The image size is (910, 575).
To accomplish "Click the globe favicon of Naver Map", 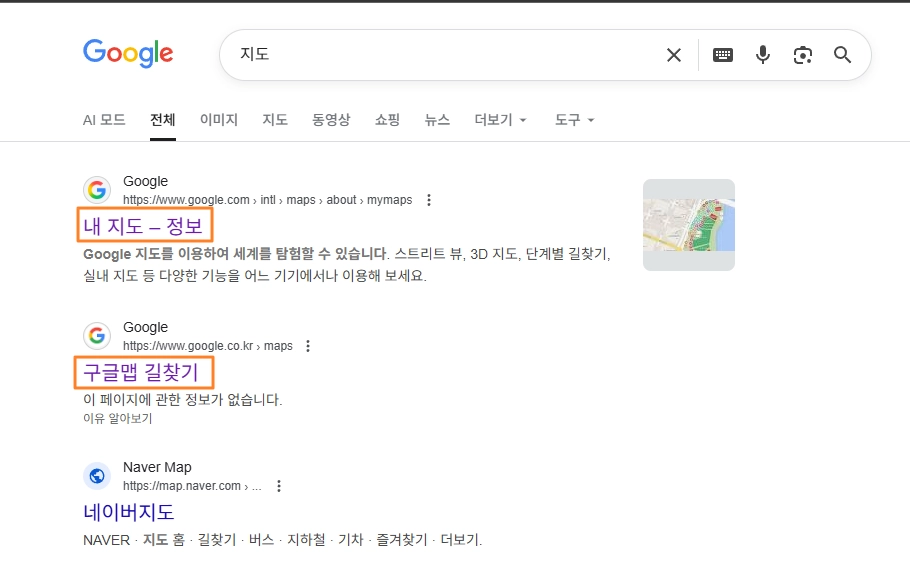I will point(97,476).
